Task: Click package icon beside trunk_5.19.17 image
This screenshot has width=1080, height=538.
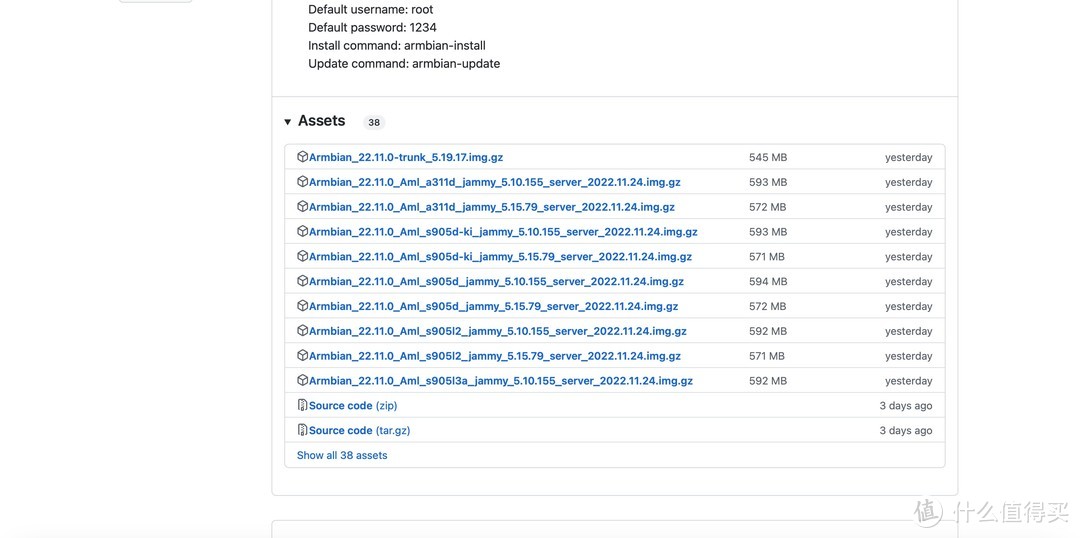Action: [x=302, y=157]
